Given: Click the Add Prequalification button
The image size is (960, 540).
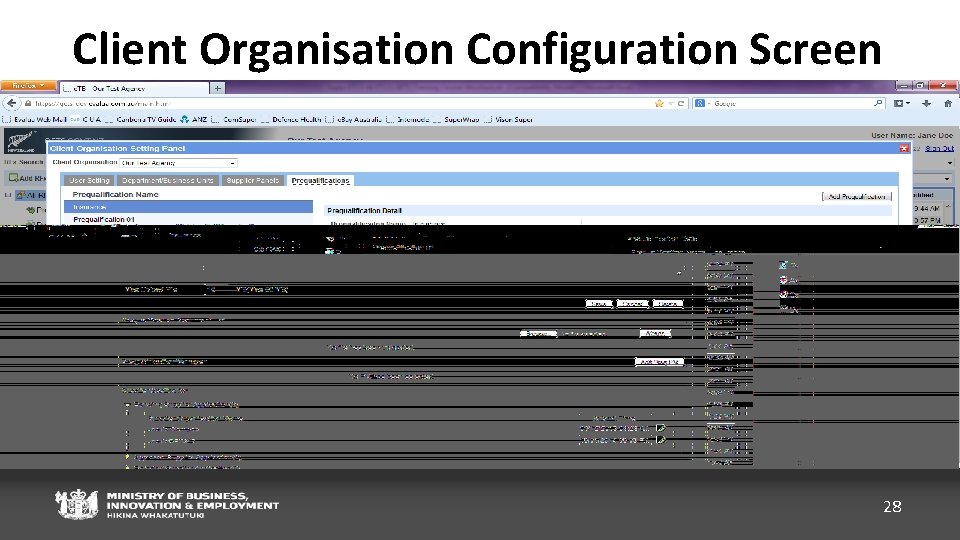Looking at the screenshot, I should [857, 197].
